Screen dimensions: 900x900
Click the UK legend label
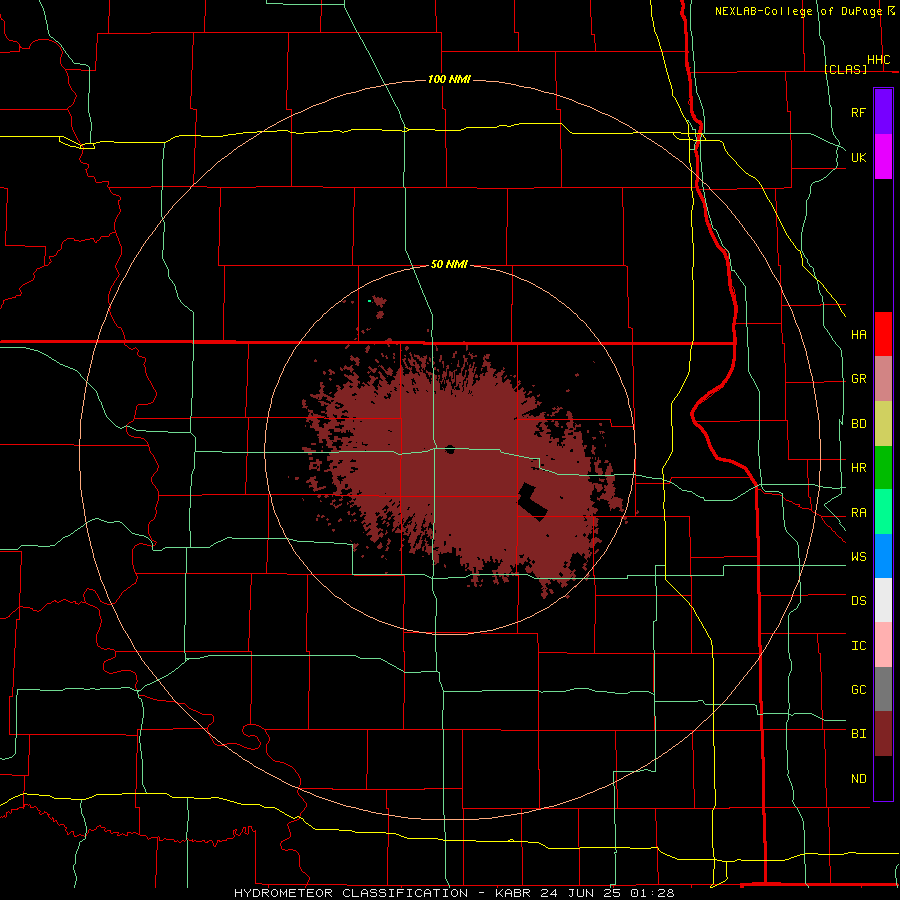coord(858,157)
